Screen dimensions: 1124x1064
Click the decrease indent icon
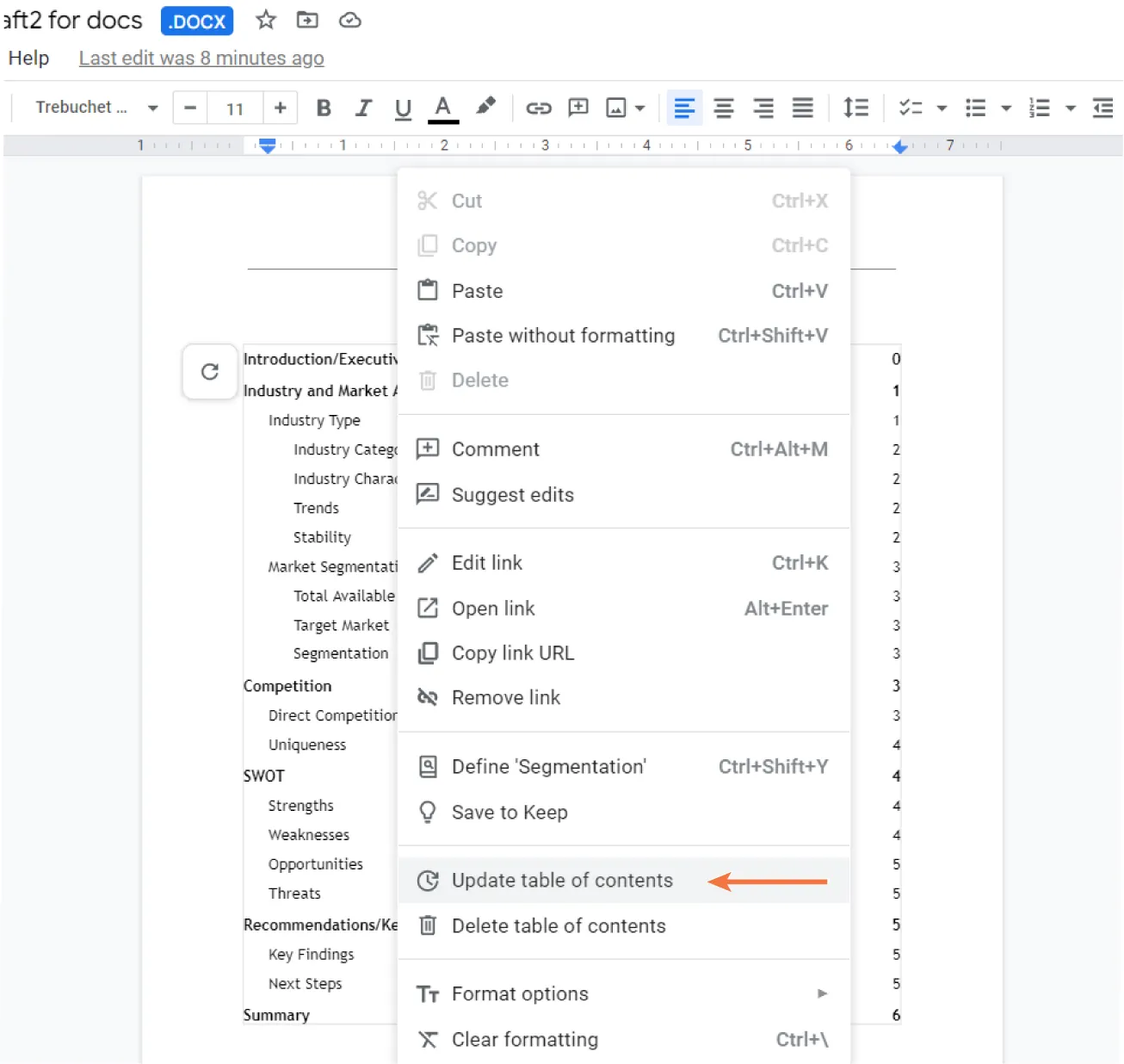point(1102,108)
